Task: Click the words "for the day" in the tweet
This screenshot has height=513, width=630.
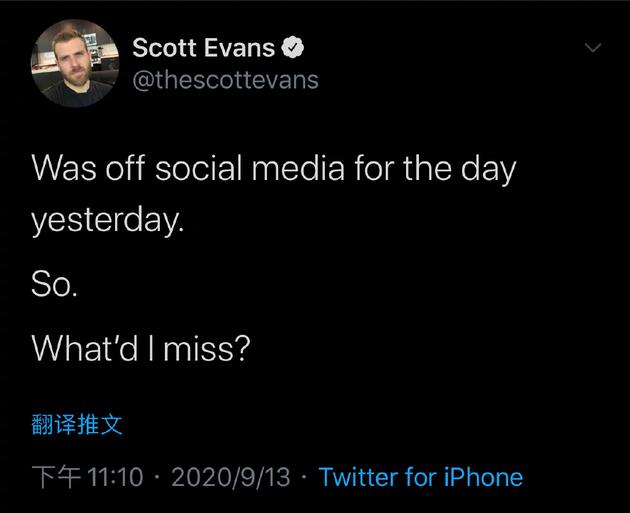Action: tap(434, 167)
